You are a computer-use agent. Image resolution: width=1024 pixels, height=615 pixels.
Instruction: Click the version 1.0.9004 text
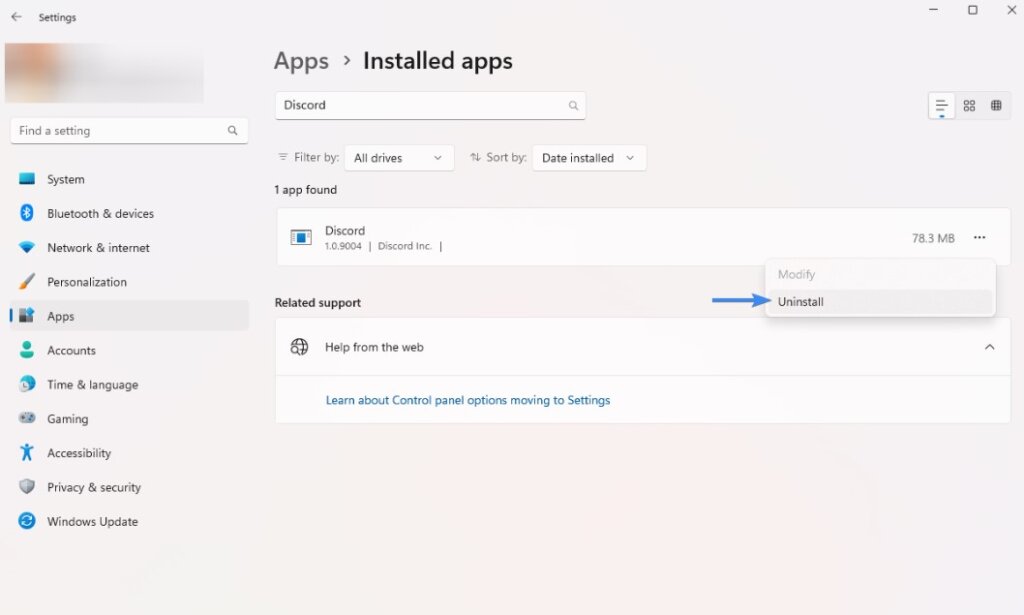pyautogui.click(x=343, y=246)
